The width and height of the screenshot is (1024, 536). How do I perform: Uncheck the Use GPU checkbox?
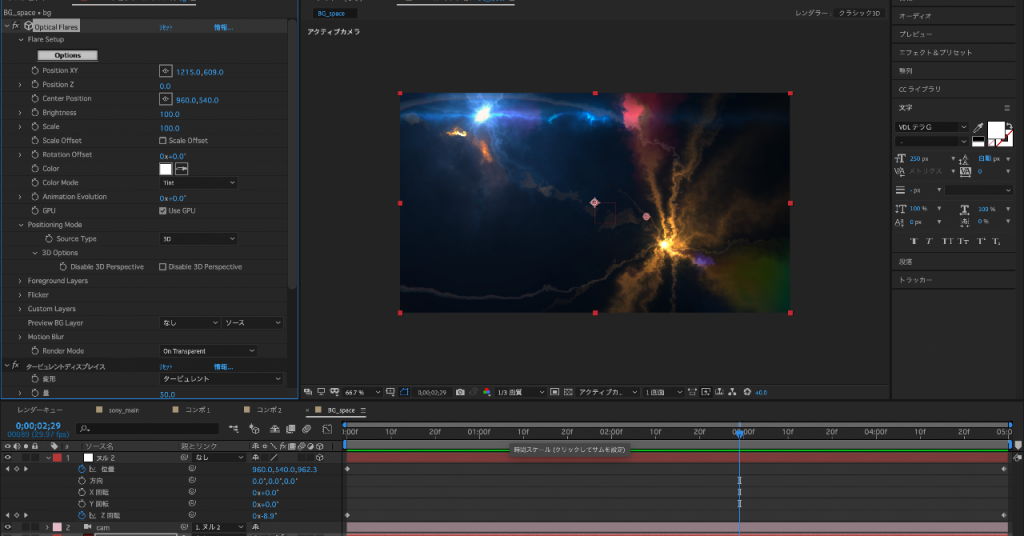click(x=163, y=210)
